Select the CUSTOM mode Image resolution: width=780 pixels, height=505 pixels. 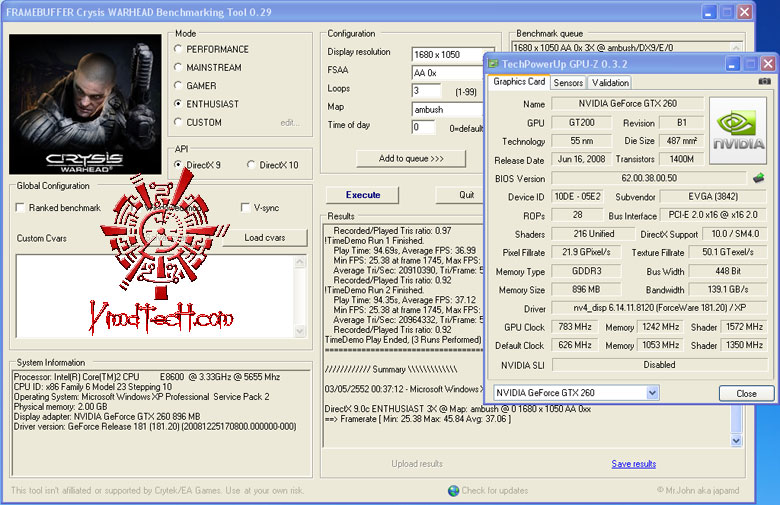[178, 121]
